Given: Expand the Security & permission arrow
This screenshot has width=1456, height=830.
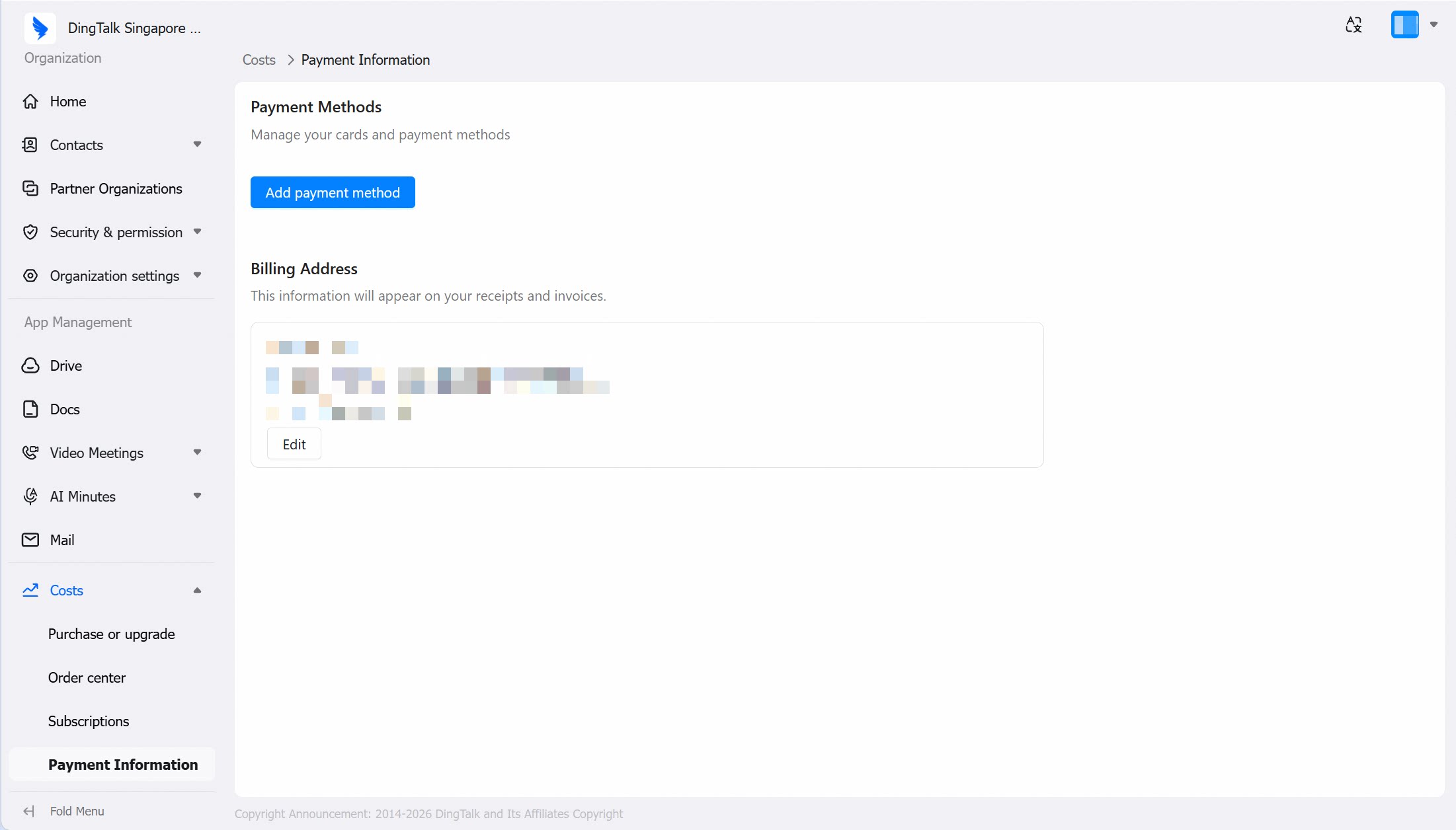Looking at the screenshot, I should pos(197,231).
